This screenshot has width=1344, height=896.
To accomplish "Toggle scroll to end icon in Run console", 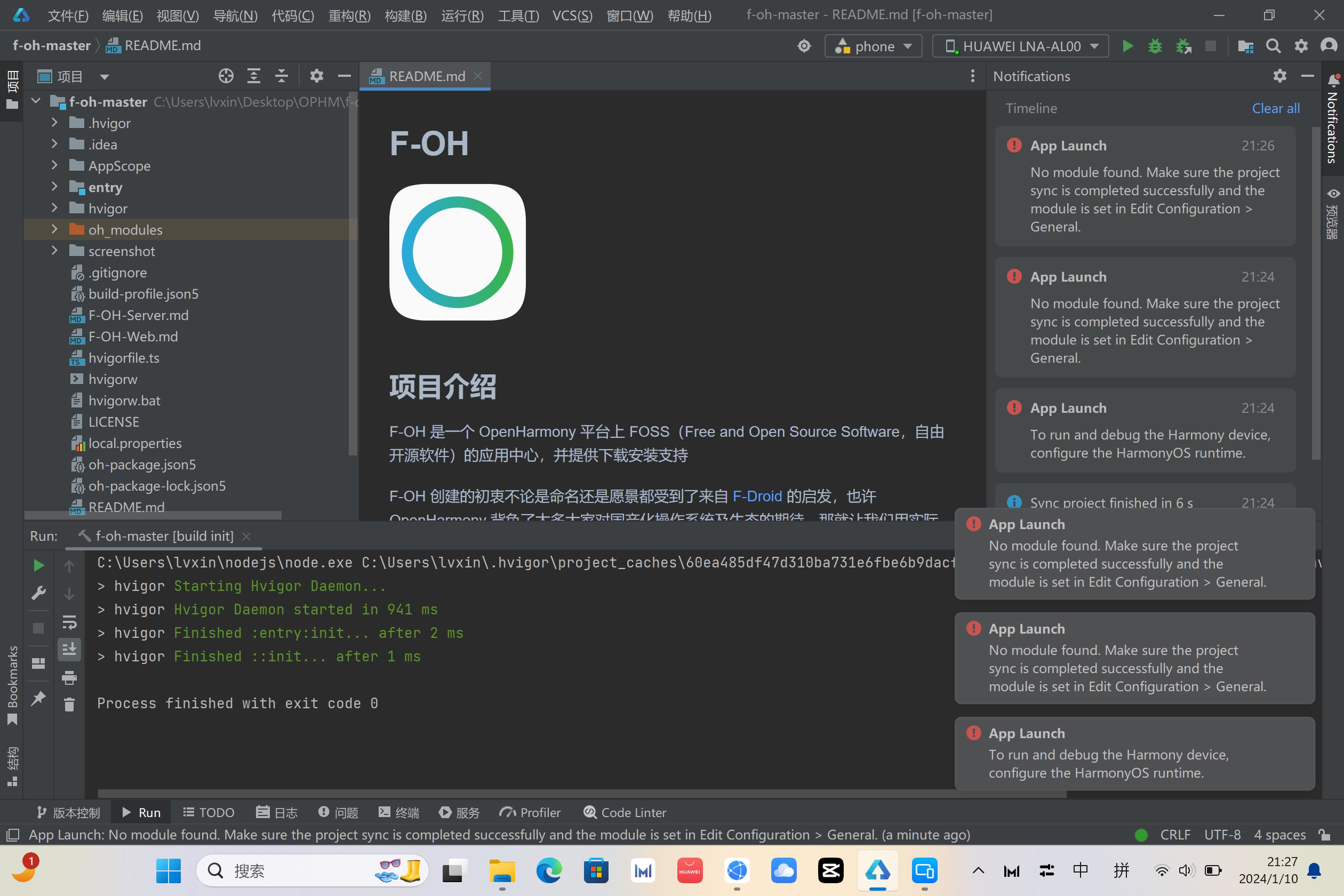I will click(x=69, y=649).
